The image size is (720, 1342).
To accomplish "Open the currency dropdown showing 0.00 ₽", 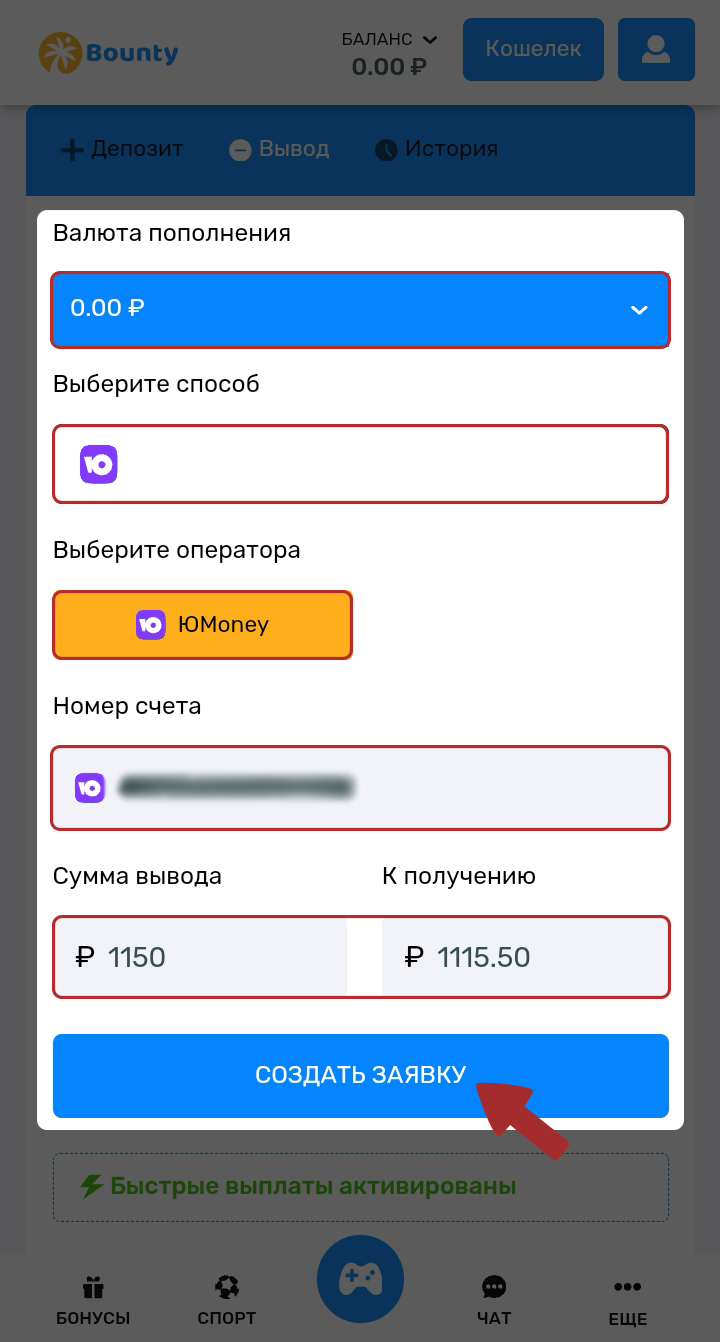I will point(360,309).
